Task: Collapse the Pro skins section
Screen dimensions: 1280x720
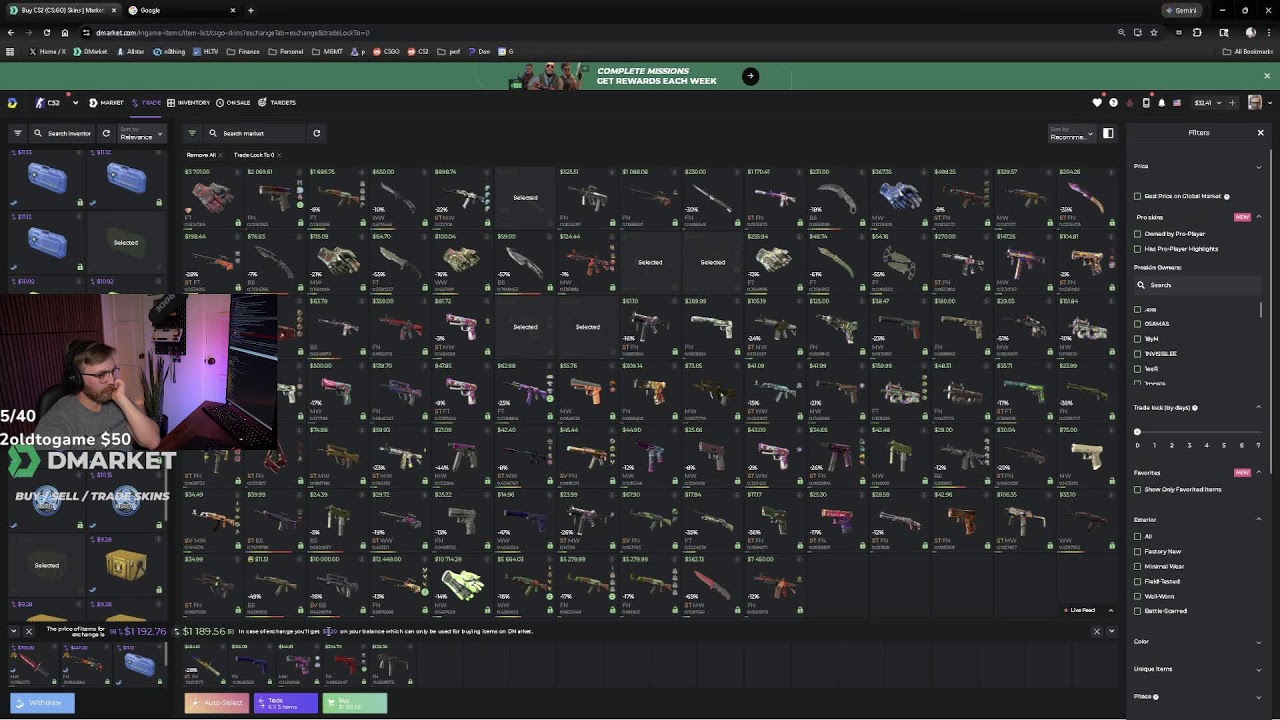Action: coord(1258,217)
